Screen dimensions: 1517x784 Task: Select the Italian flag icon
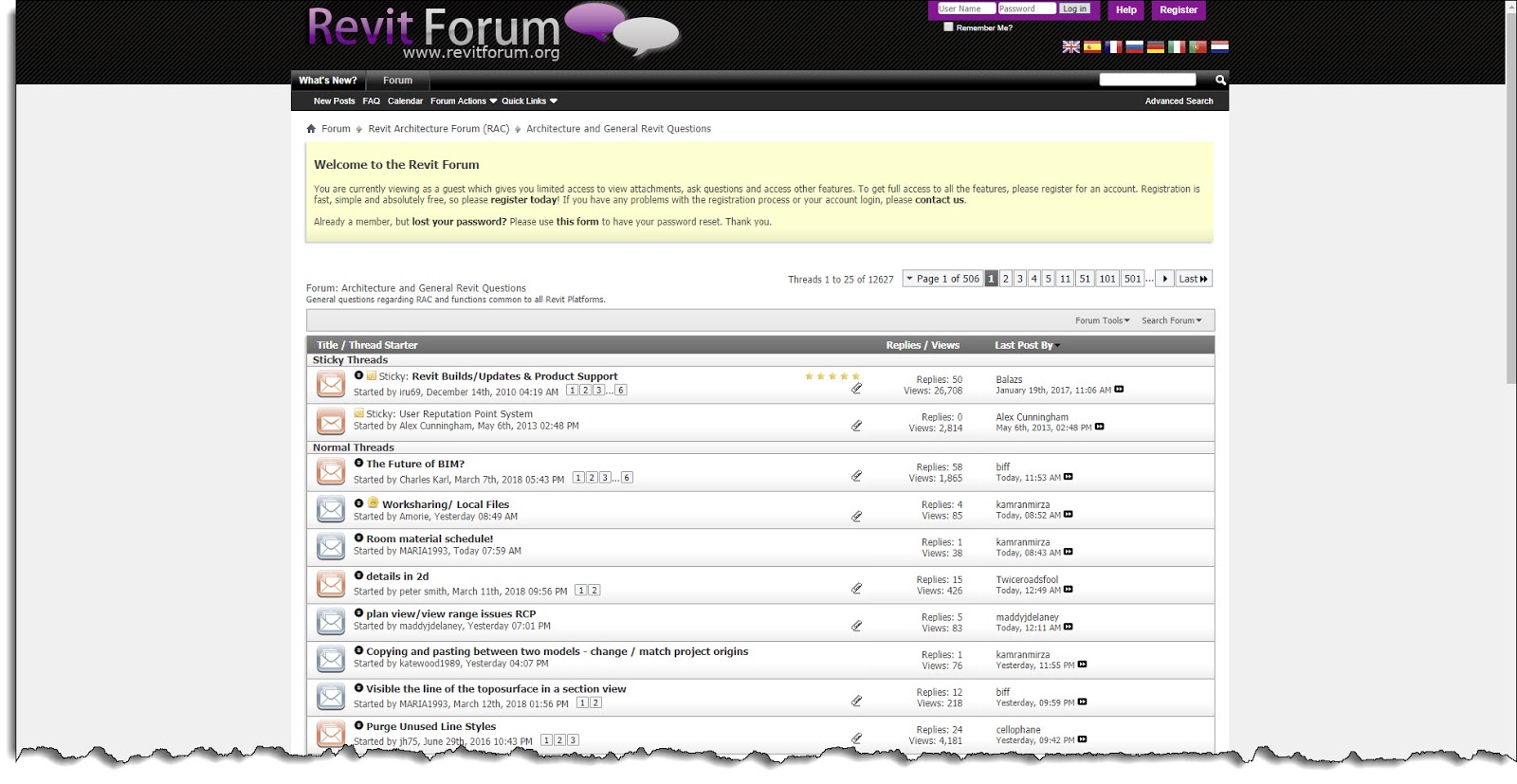coord(1177,46)
